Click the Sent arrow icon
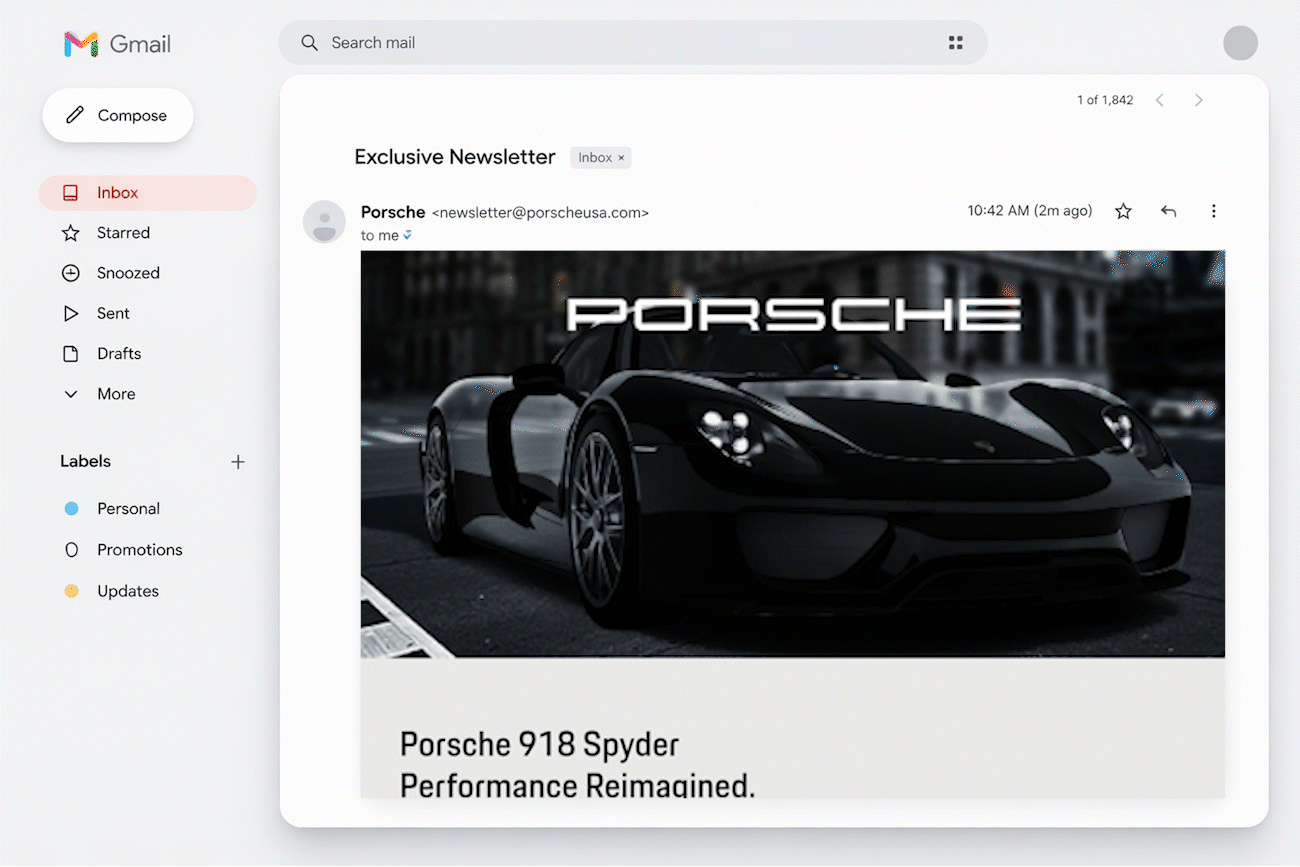 71,313
